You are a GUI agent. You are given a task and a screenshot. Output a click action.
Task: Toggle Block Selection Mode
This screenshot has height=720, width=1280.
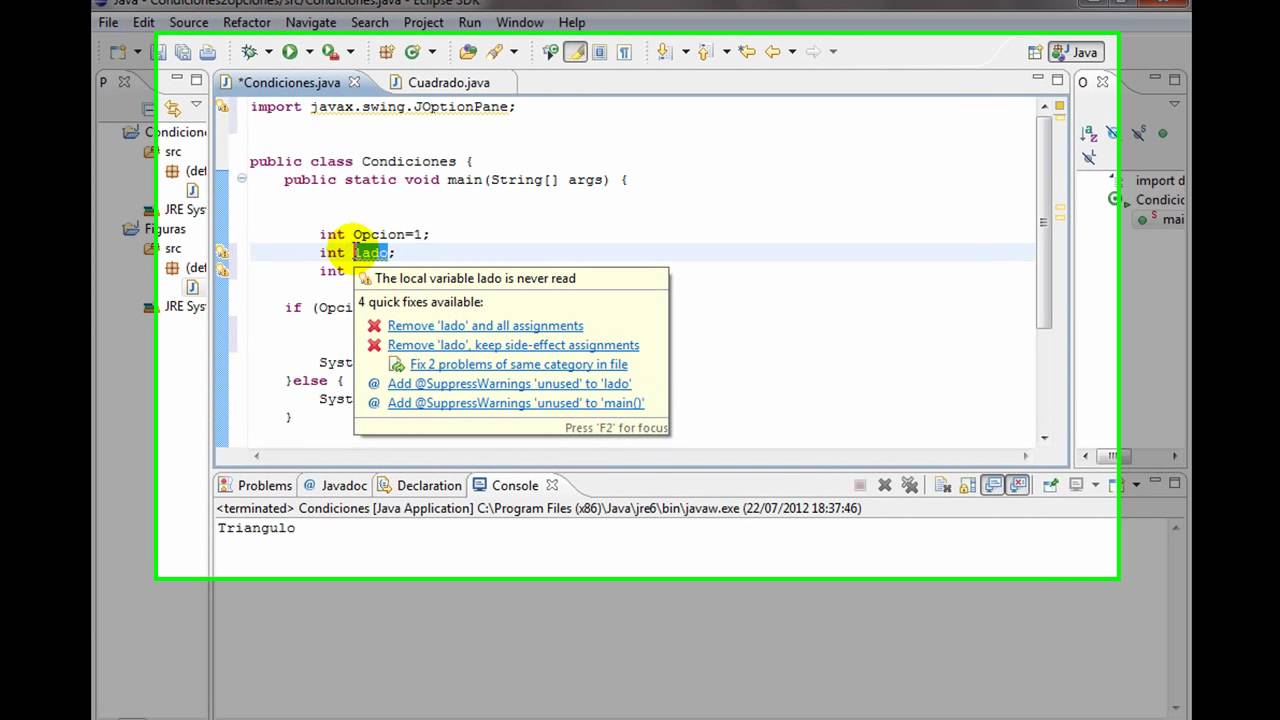coord(600,52)
